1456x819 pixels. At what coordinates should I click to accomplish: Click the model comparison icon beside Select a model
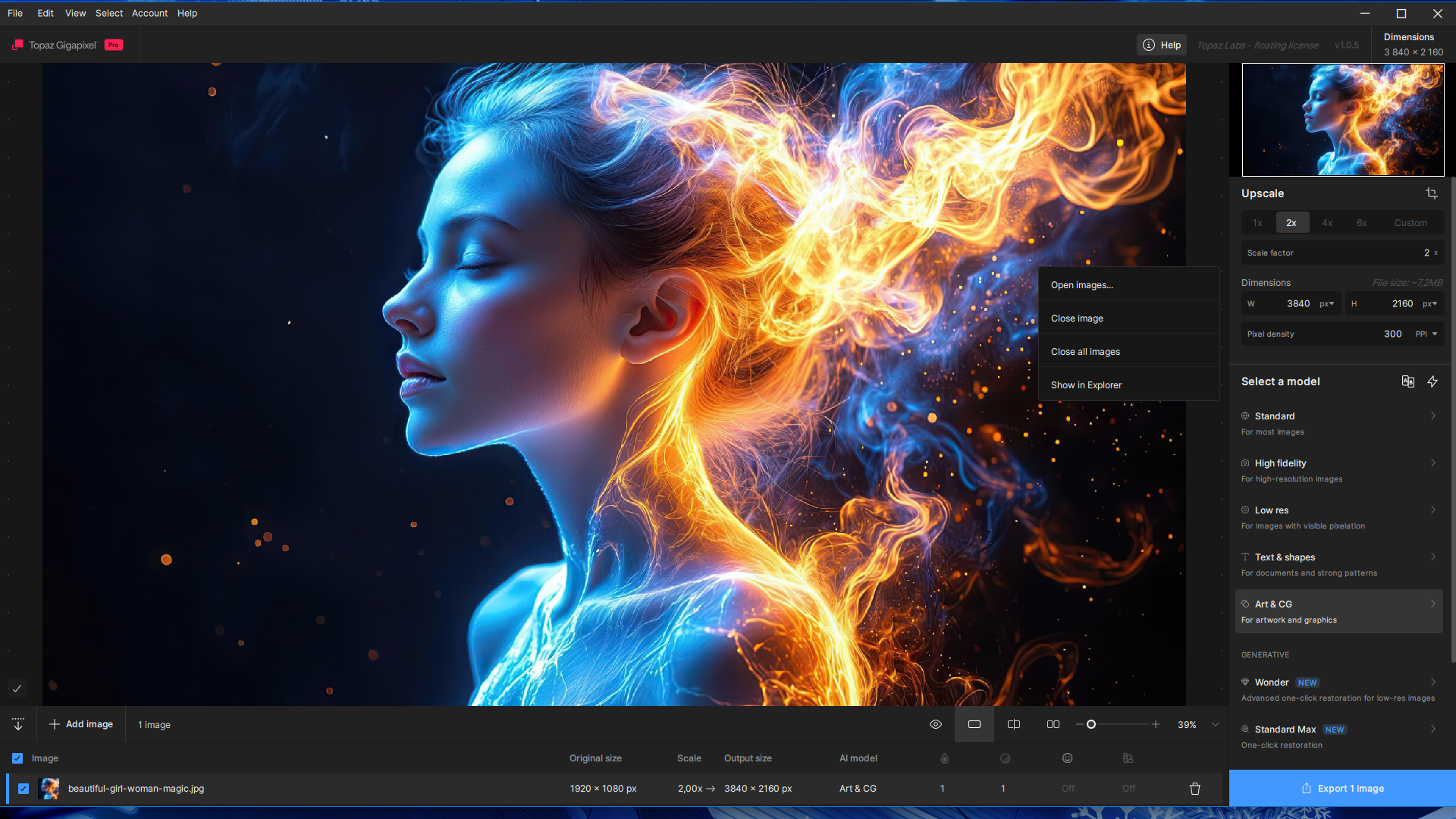1407,381
